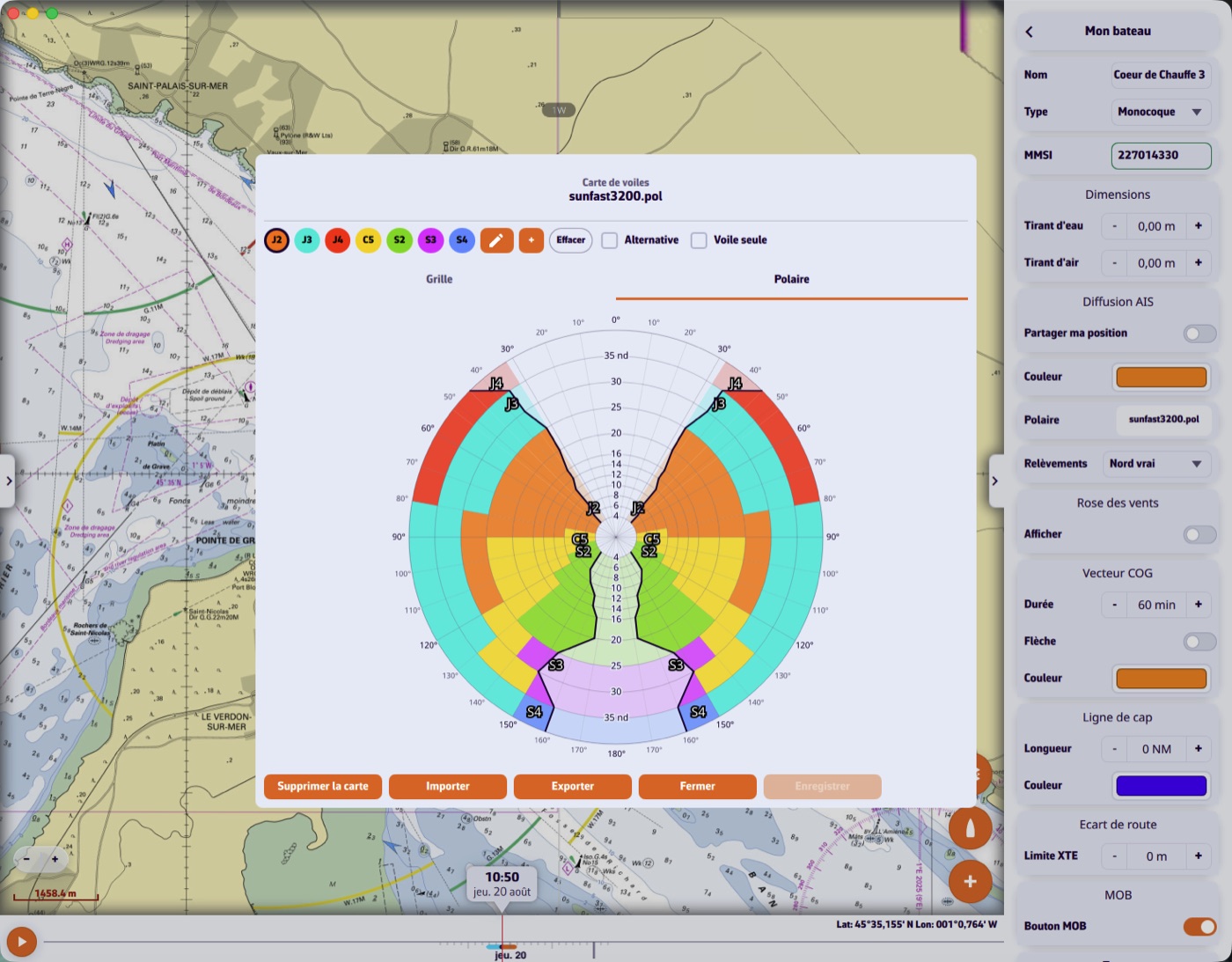This screenshot has height=962, width=1232.
Task: Click Supprimer la carte button
Action: click(323, 787)
